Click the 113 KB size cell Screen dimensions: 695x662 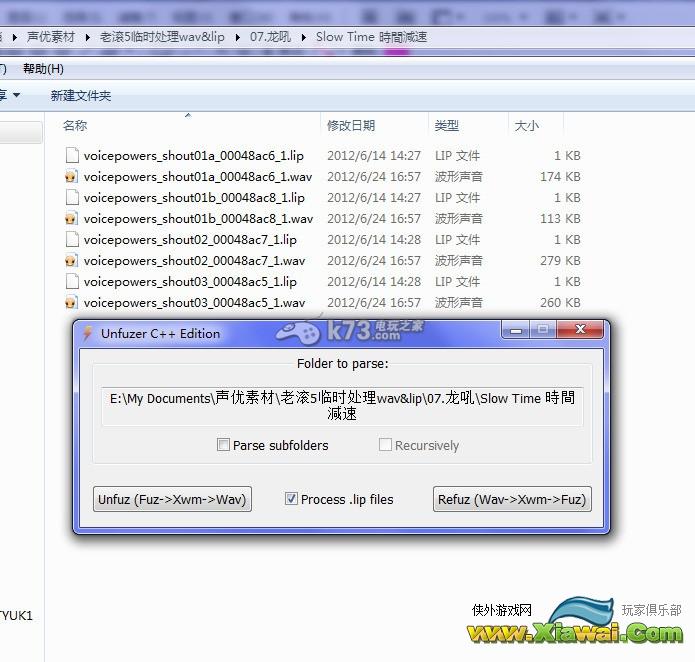(x=560, y=219)
